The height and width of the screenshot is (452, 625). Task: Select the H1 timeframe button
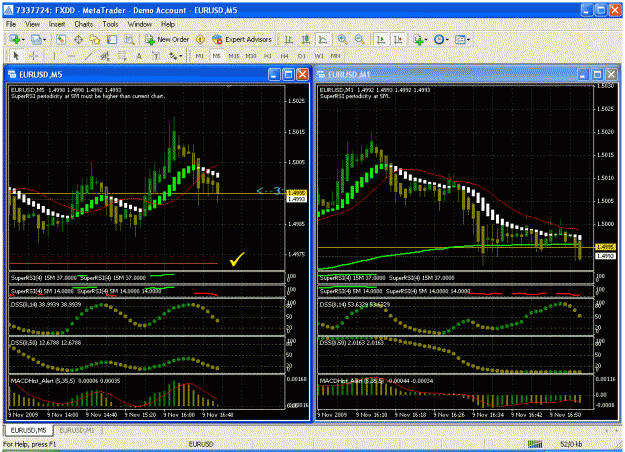coord(268,56)
